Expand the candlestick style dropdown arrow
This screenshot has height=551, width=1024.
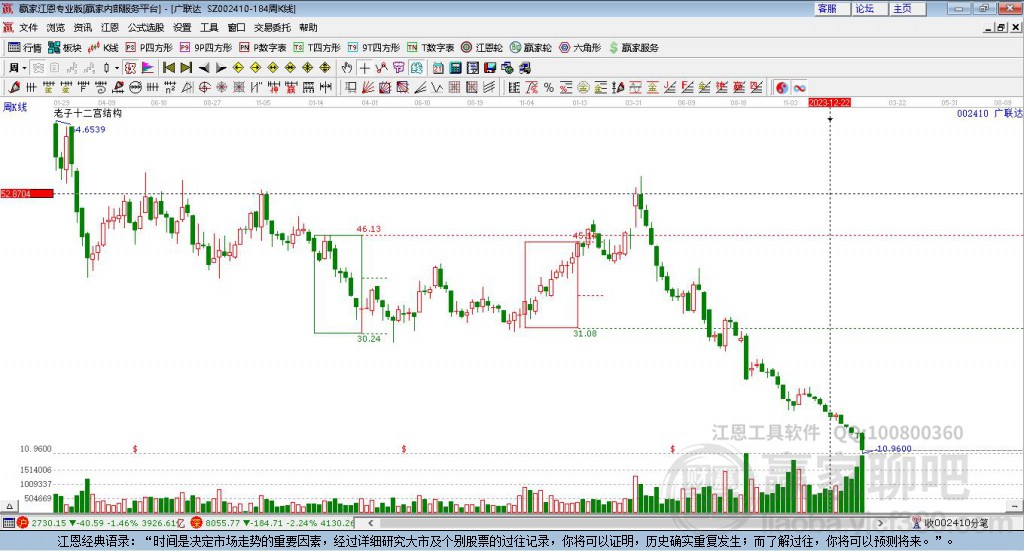117,68
